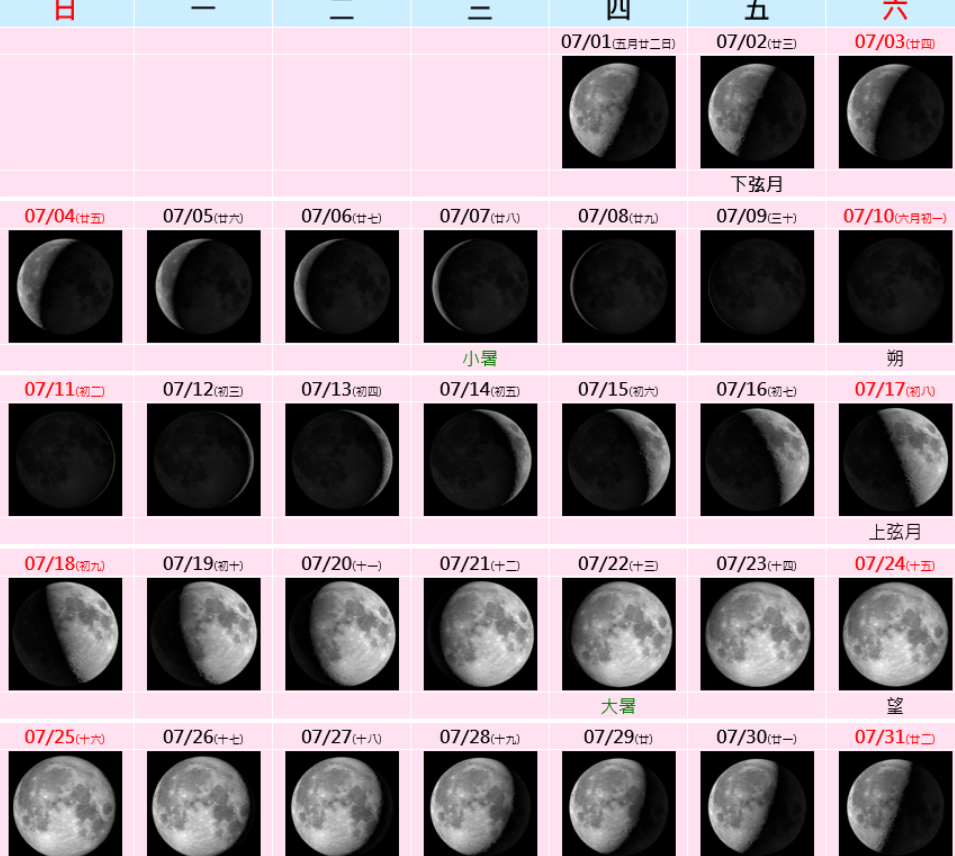Click the moon image for 07/25

(x=65, y=804)
